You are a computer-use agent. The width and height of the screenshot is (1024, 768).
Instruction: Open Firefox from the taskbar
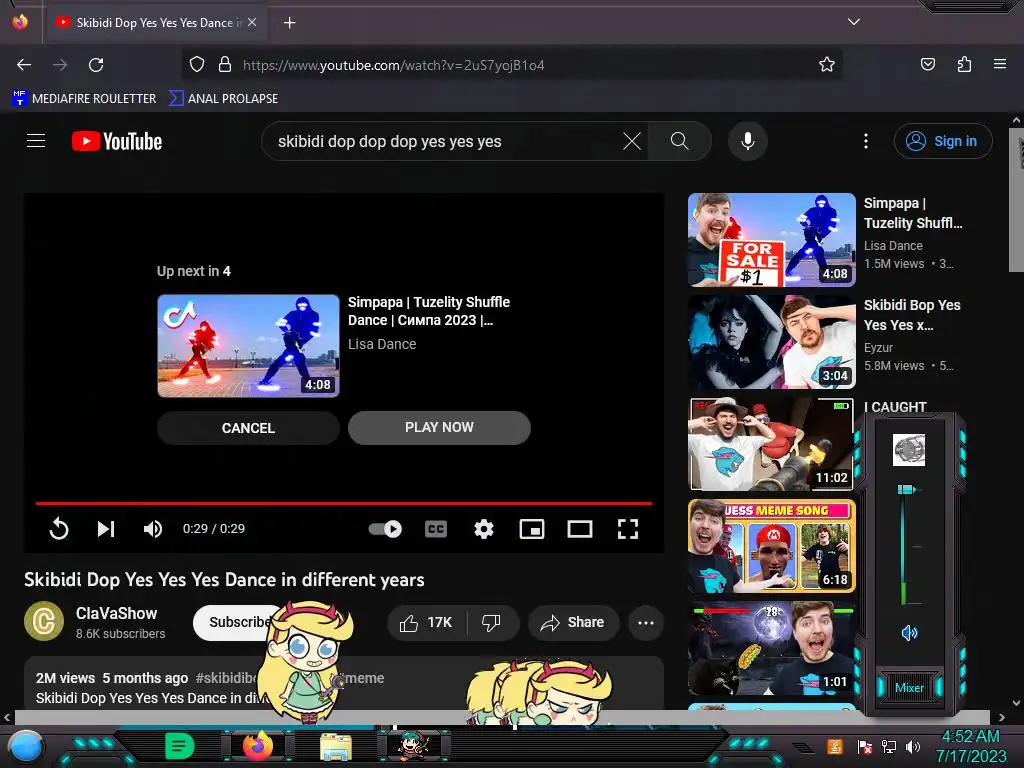coord(258,746)
